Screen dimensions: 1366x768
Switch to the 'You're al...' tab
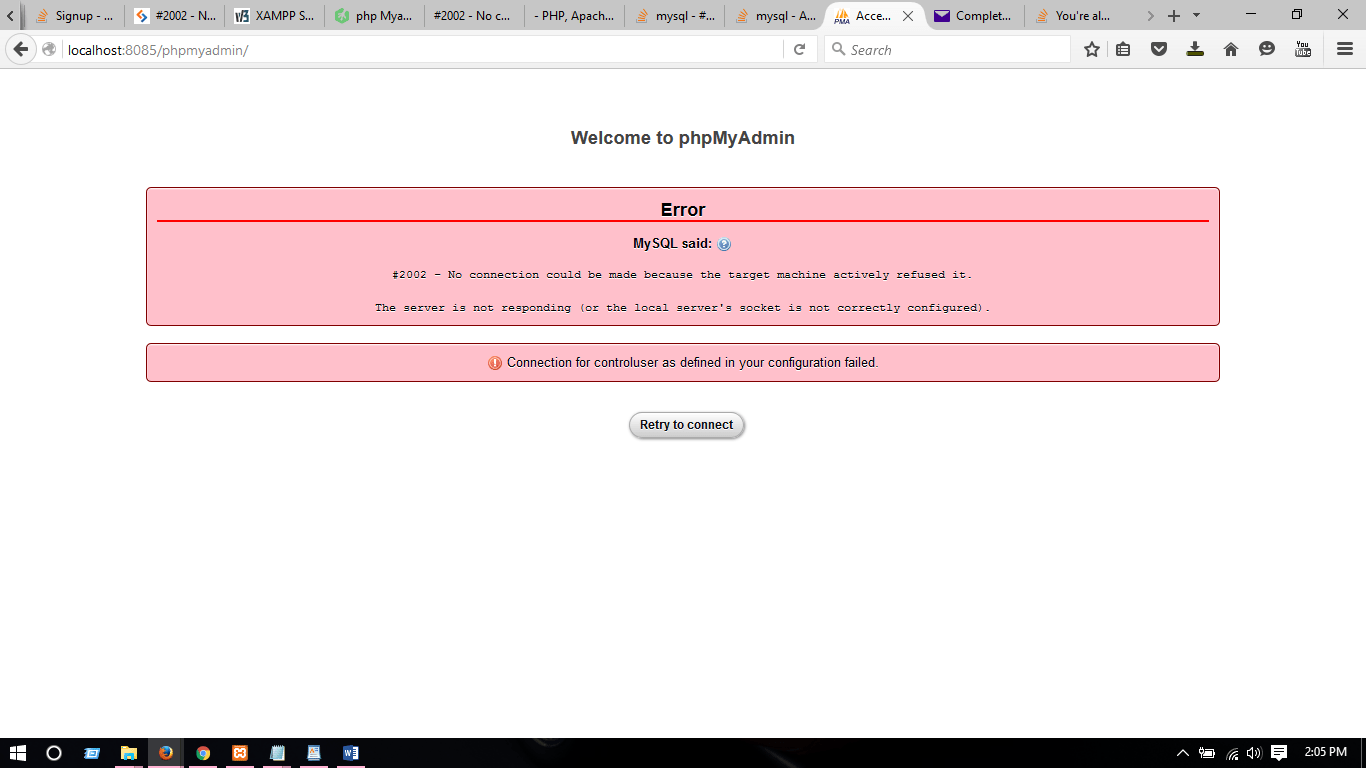tap(1075, 16)
